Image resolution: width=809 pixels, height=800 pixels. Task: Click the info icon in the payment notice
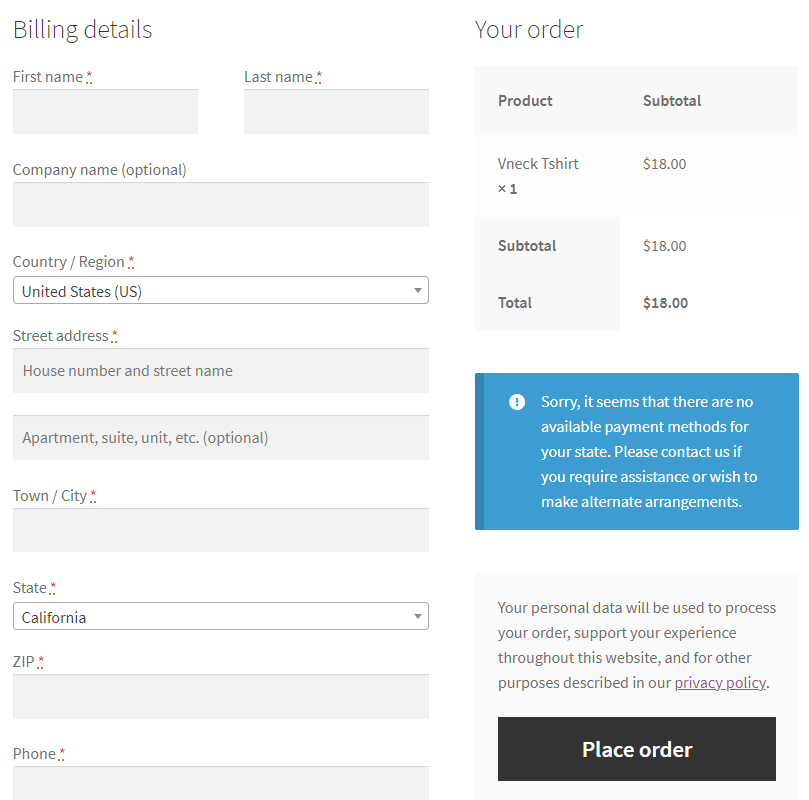pos(517,402)
